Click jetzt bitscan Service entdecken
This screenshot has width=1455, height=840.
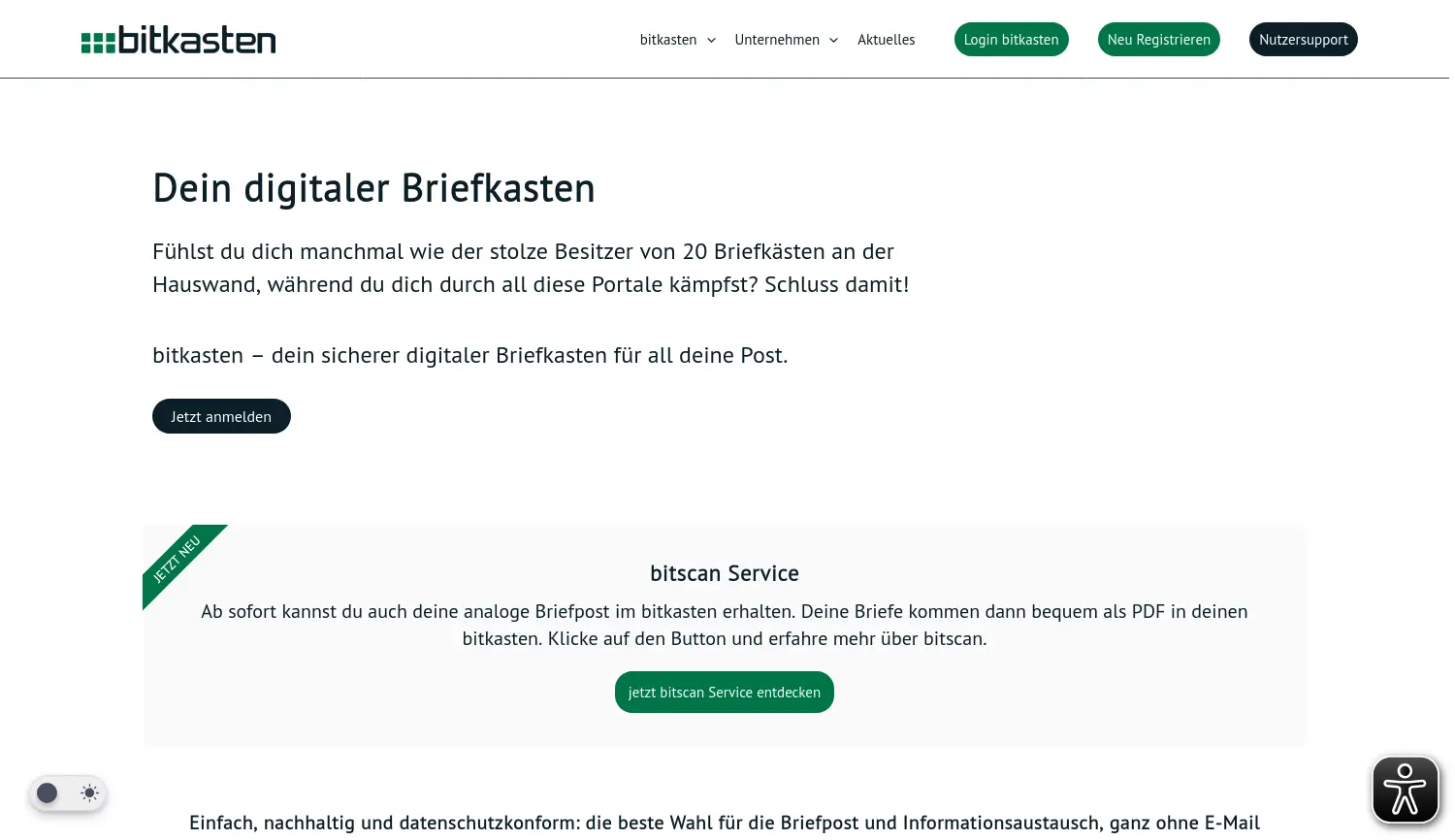click(x=724, y=692)
